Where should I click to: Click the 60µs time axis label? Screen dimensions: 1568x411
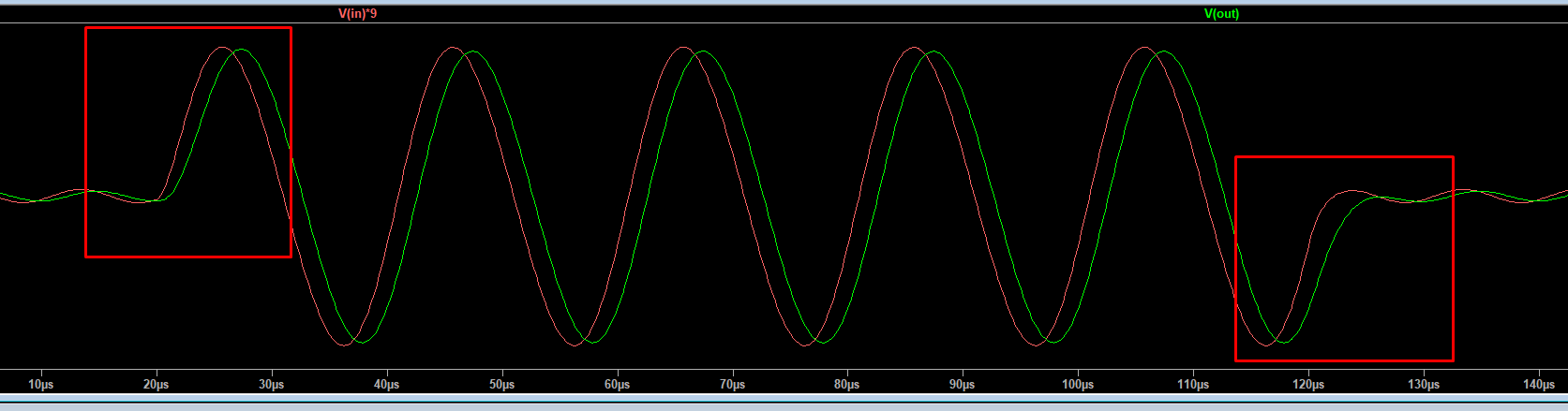pos(617,385)
